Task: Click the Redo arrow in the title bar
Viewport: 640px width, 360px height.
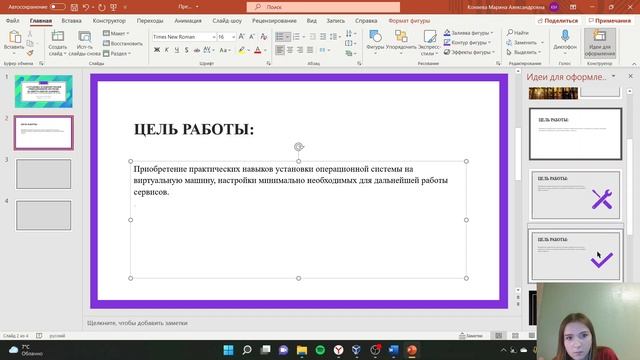Action: point(102,7)
